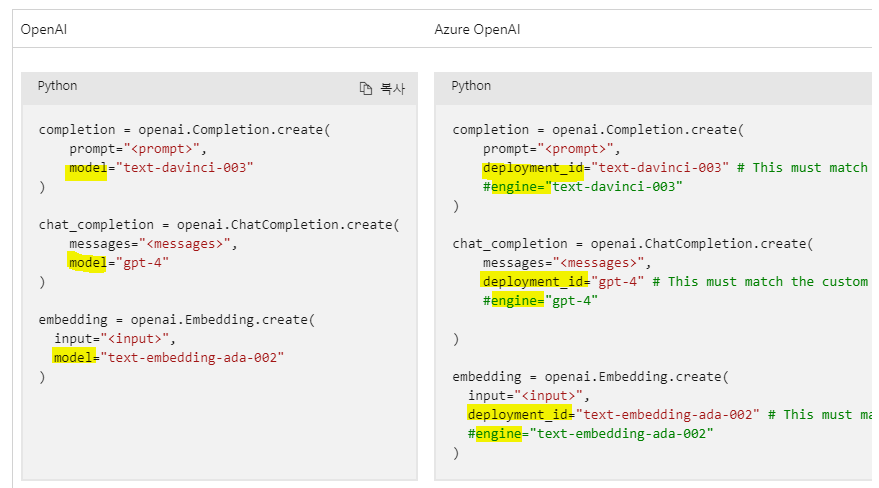Click "text-davinci-003" string in OpenAI code
Screen dimensions: 879x488
[184, 168]
